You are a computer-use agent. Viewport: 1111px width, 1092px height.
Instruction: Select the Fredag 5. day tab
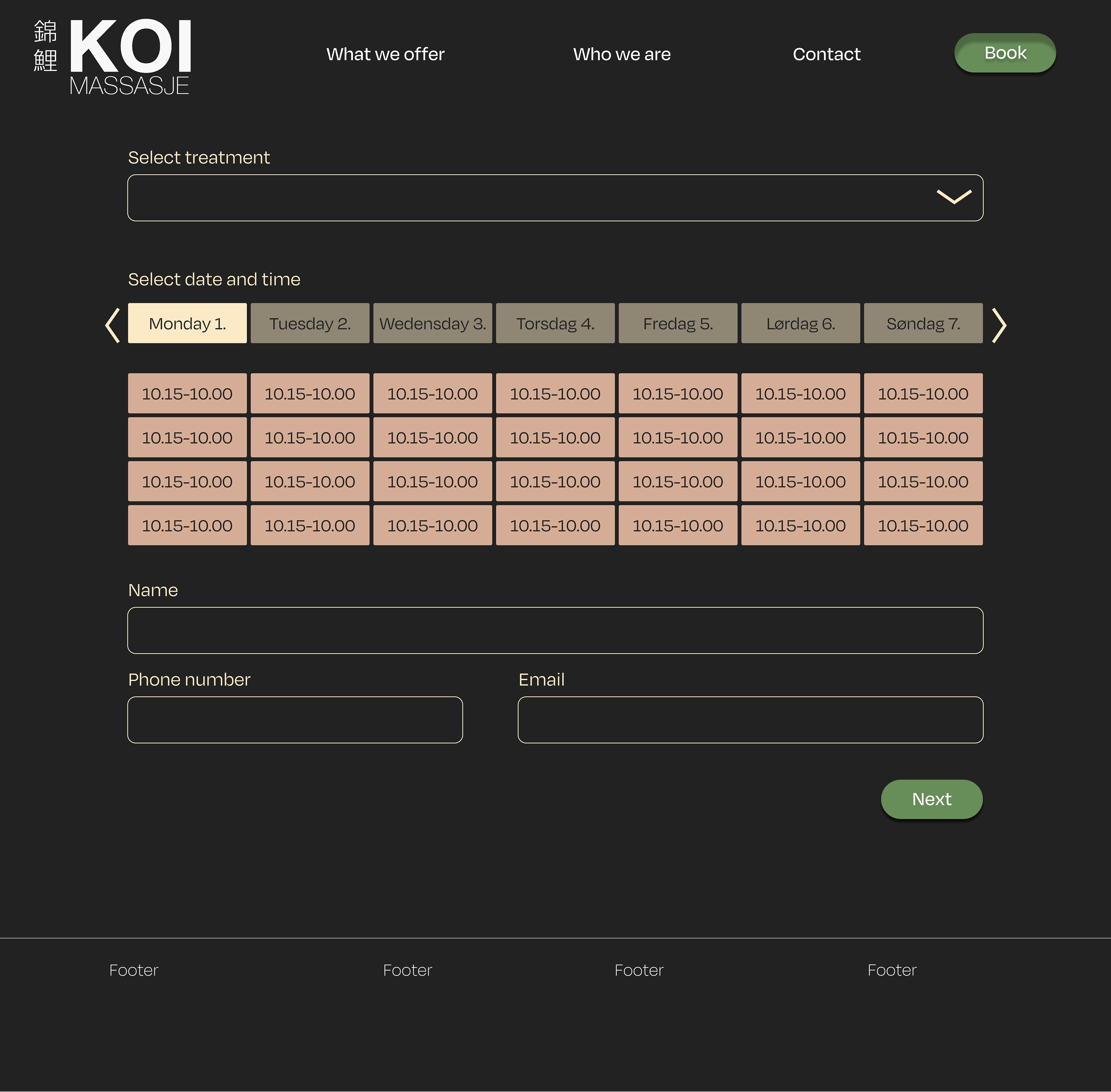(x=678, y=323)
